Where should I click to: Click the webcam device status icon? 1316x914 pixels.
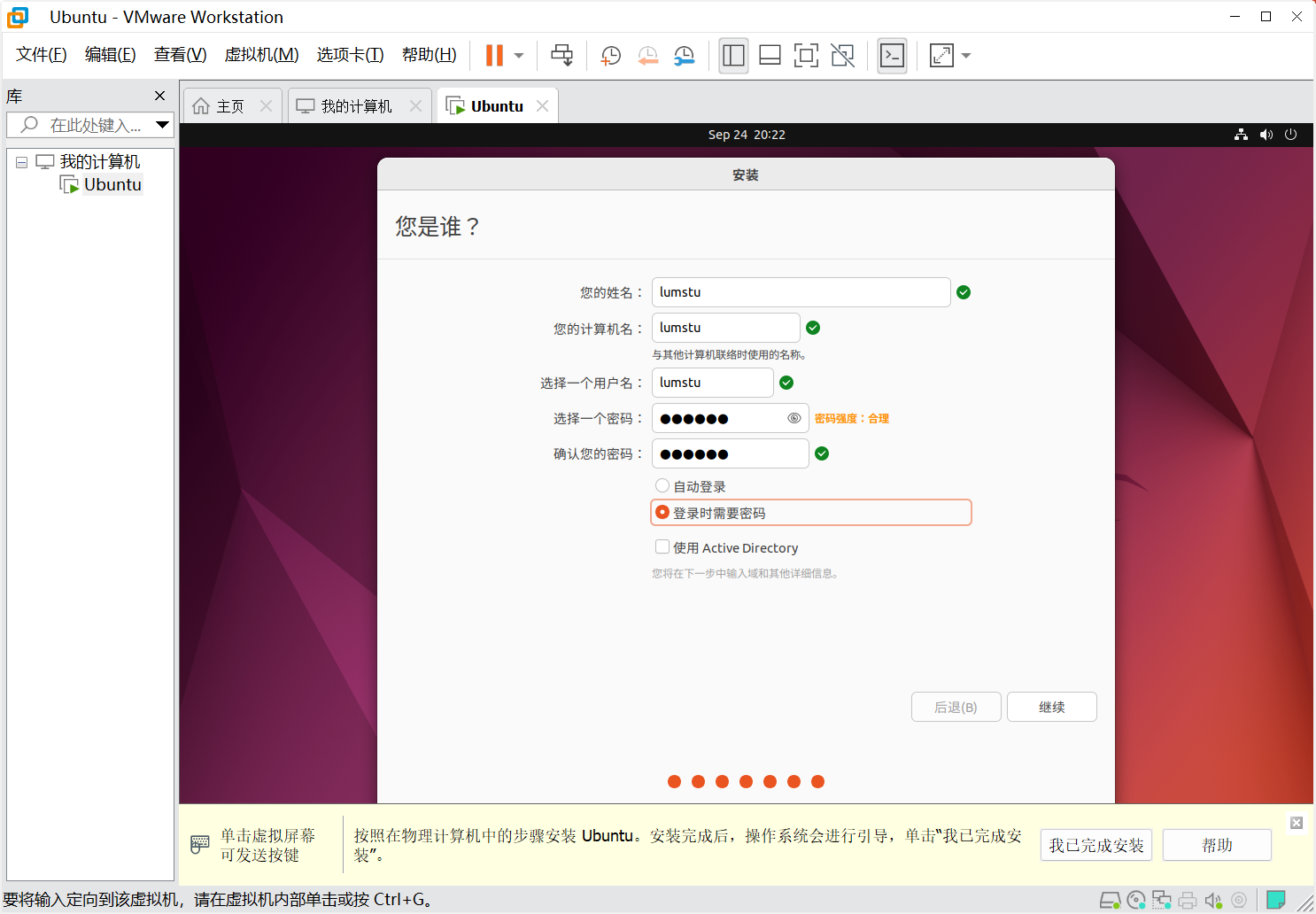pyautogui.click(x=1239, y=901)
